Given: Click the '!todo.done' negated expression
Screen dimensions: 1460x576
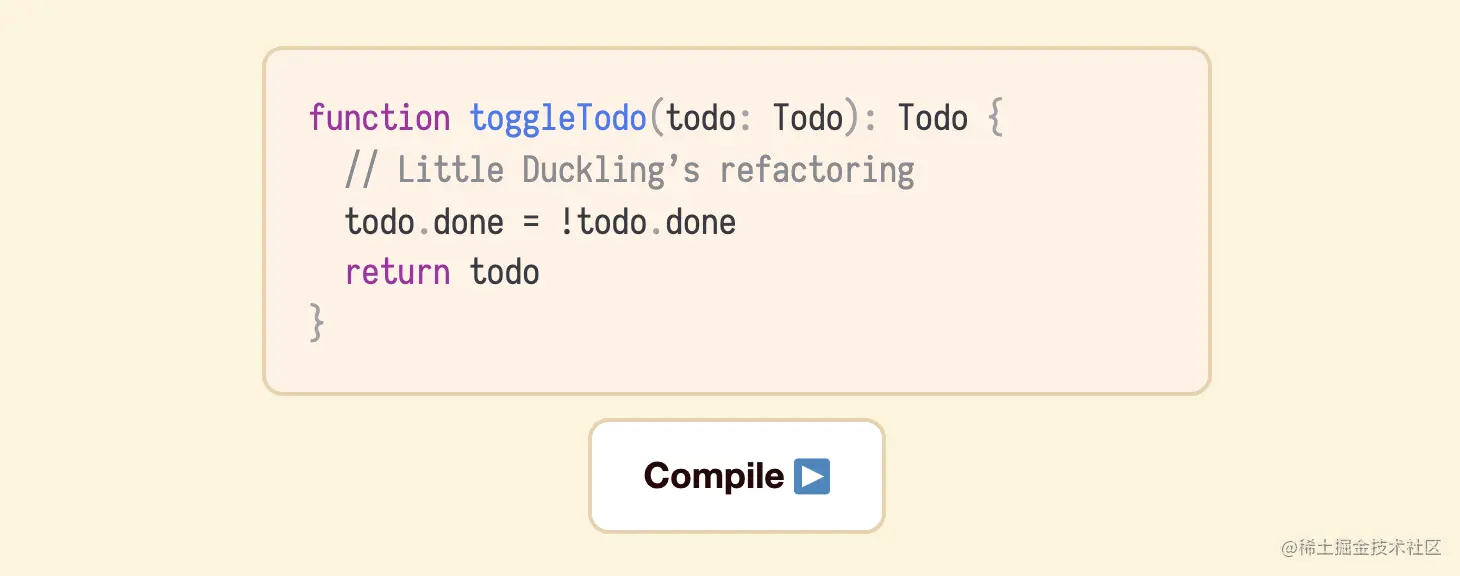Looking at the screenshot, I should coord(647,221).
